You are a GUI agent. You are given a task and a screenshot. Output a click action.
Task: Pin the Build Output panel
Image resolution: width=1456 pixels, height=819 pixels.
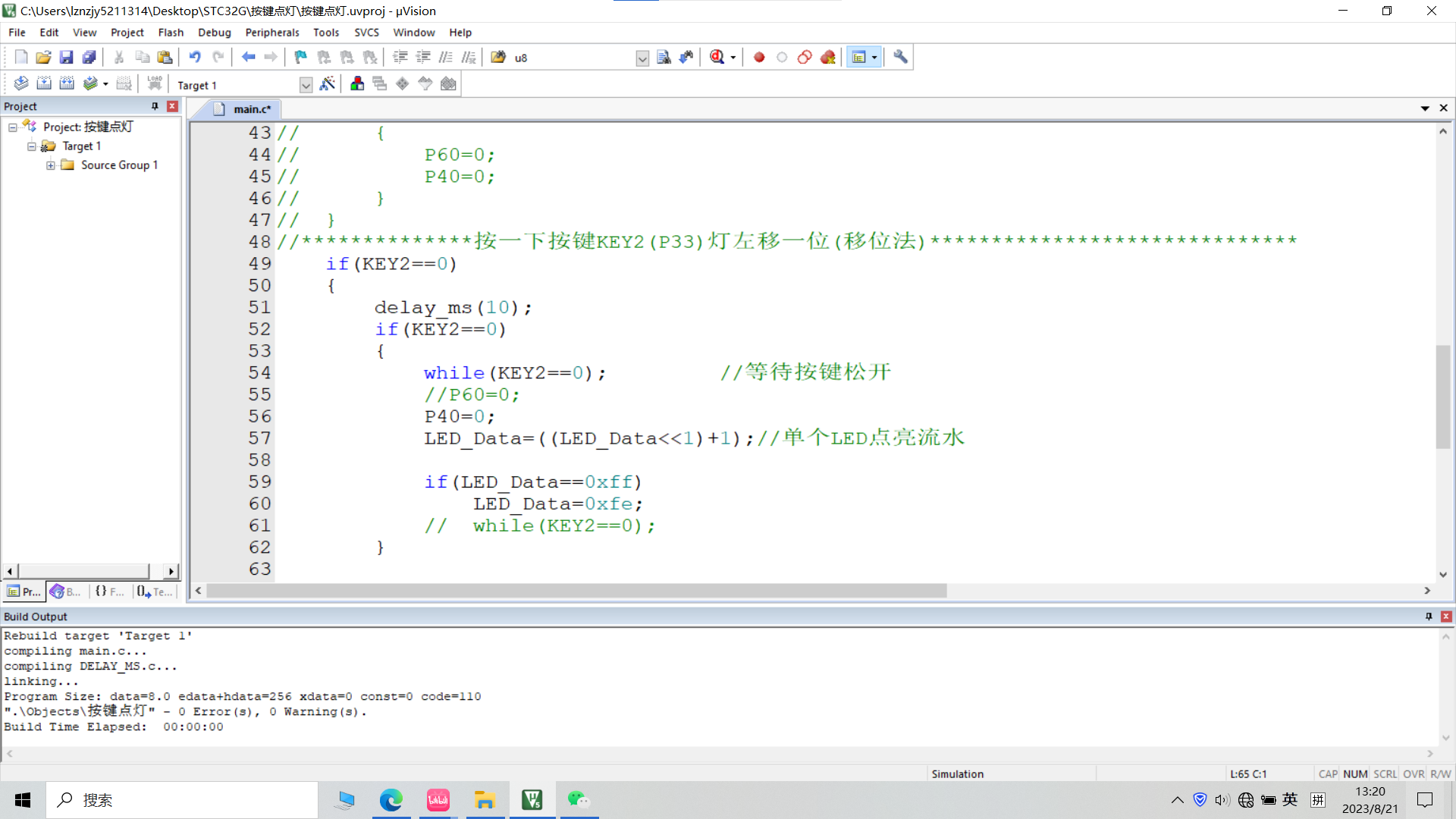coord(1429,617)
